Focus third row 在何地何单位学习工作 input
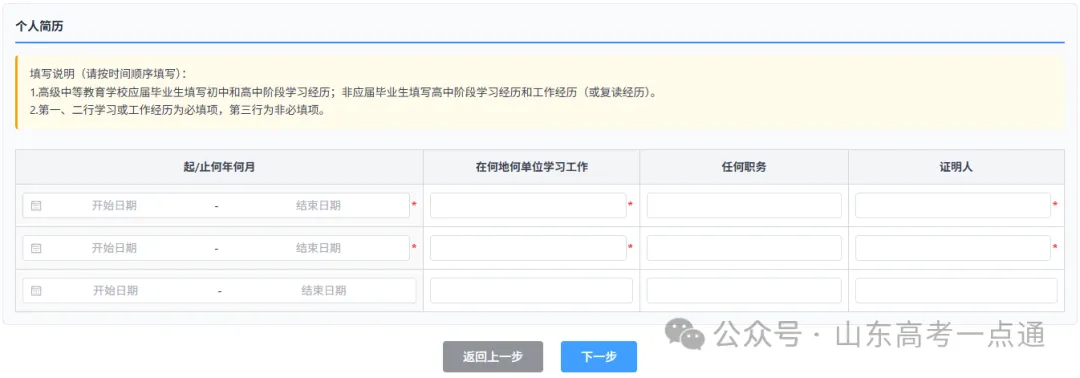 (531, 291)
